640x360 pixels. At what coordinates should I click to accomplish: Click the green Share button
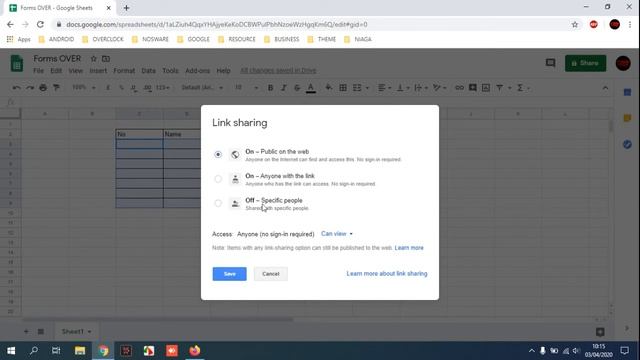click(x=585, y=63)
